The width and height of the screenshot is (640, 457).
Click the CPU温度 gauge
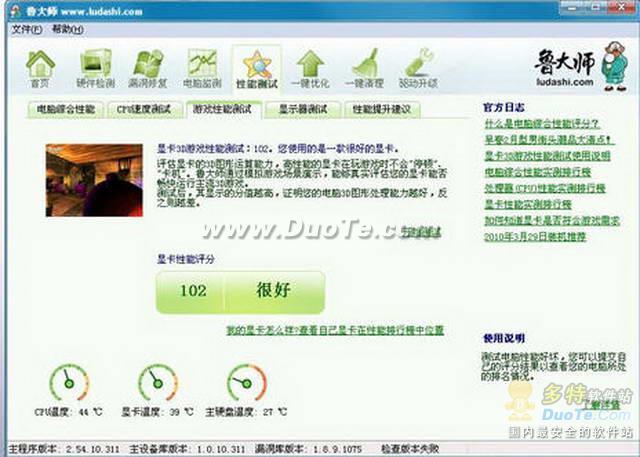point(69,384)
